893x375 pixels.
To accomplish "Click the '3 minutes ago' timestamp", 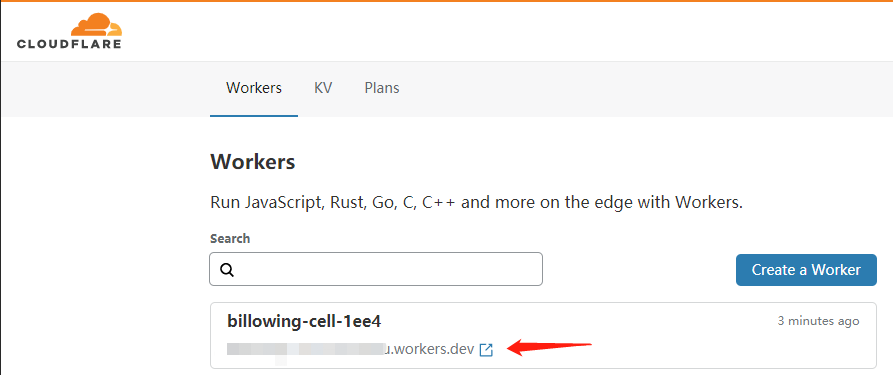I will (818, 321).
